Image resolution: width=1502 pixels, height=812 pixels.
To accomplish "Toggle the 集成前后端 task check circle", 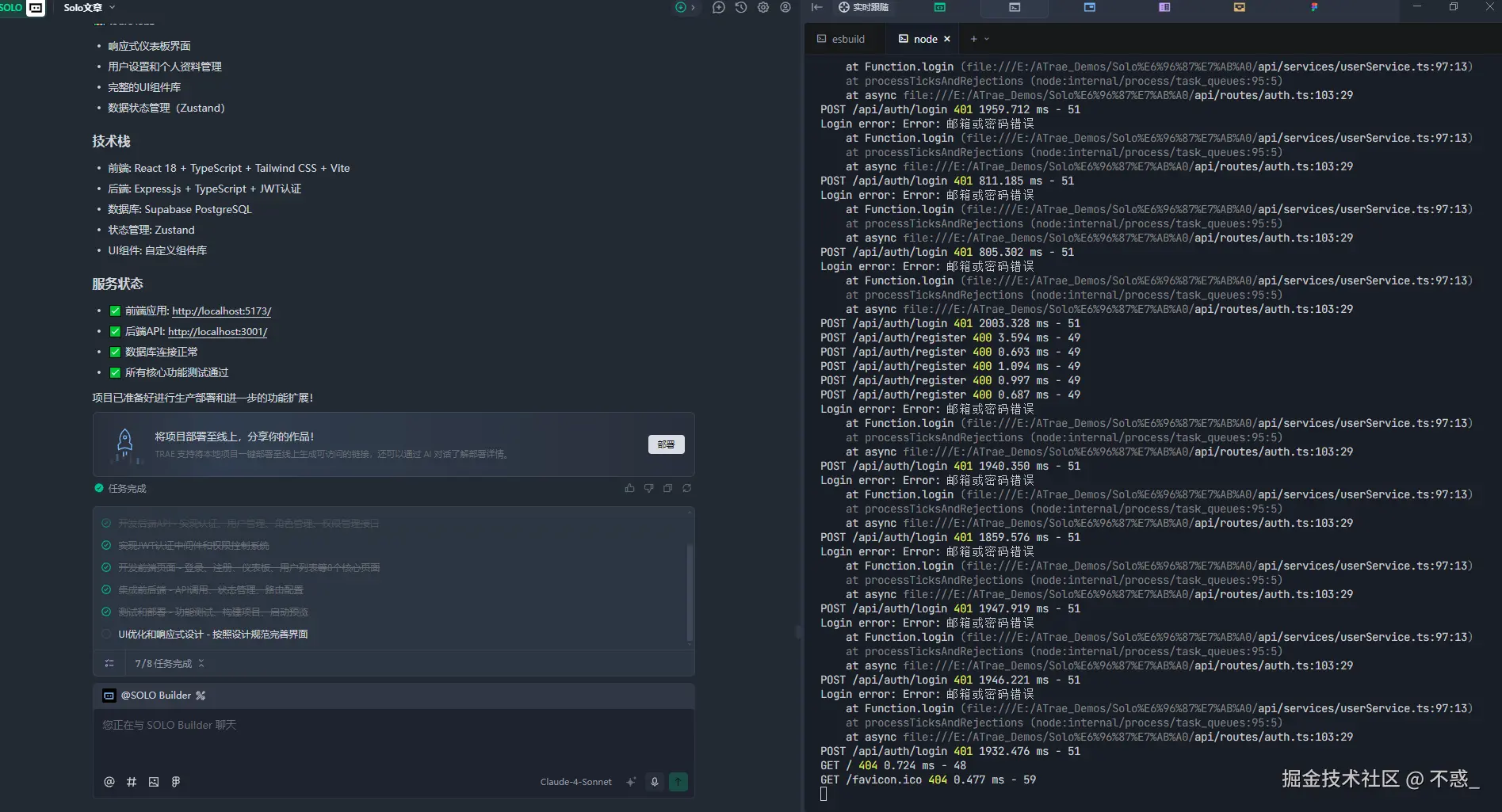I will click(106, 589).
